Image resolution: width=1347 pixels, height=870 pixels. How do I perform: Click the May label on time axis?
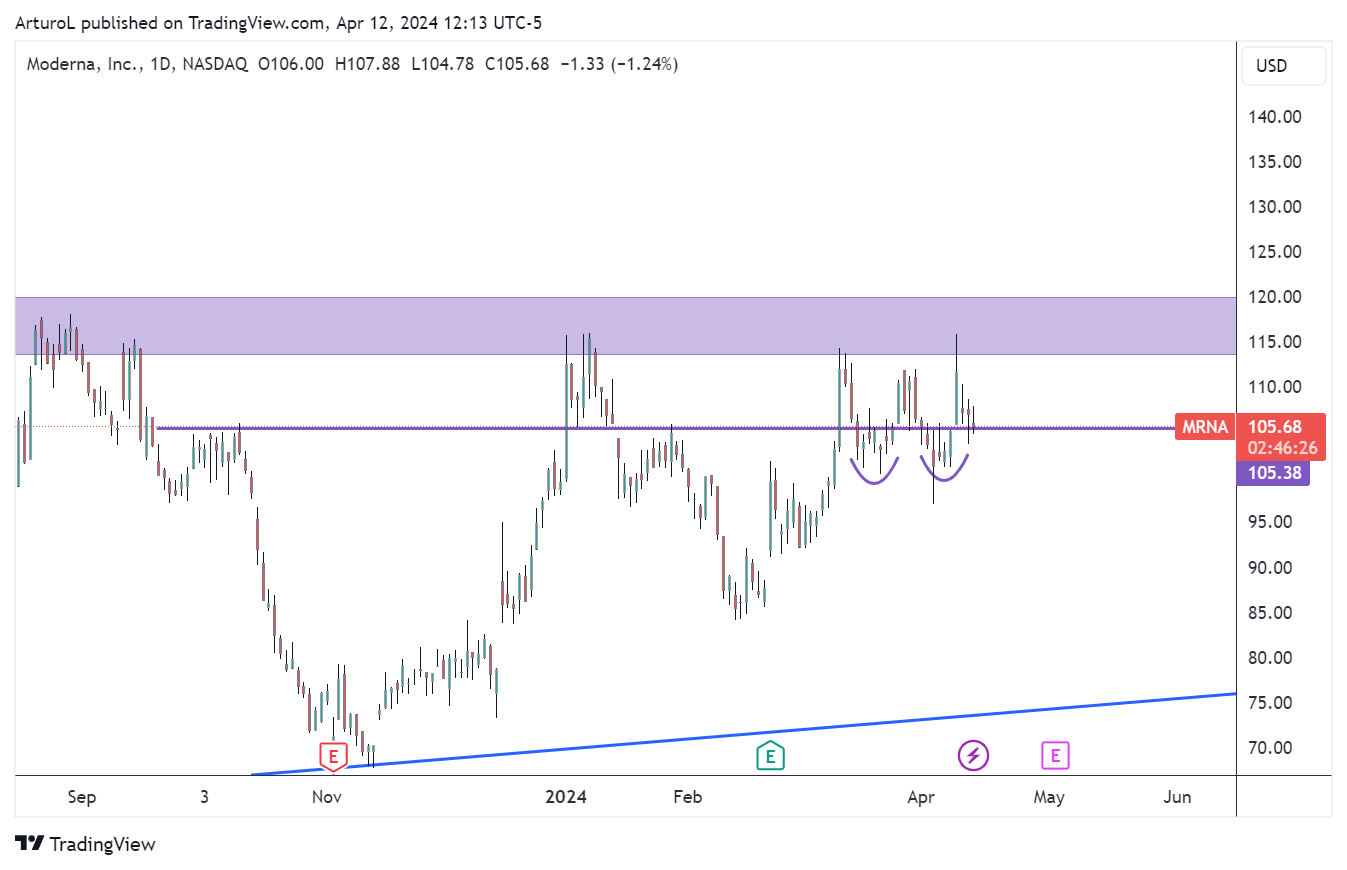[x=1049, y=797]
